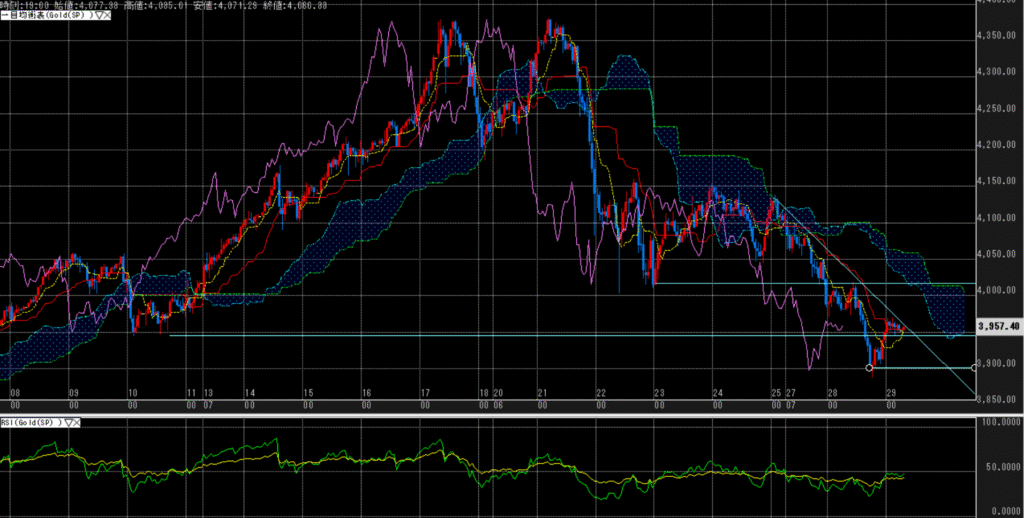Viewport: 1024px width, 518px height.
Task: Click the 50.0000 level on RSI axis
Action: tap(998, 467)
